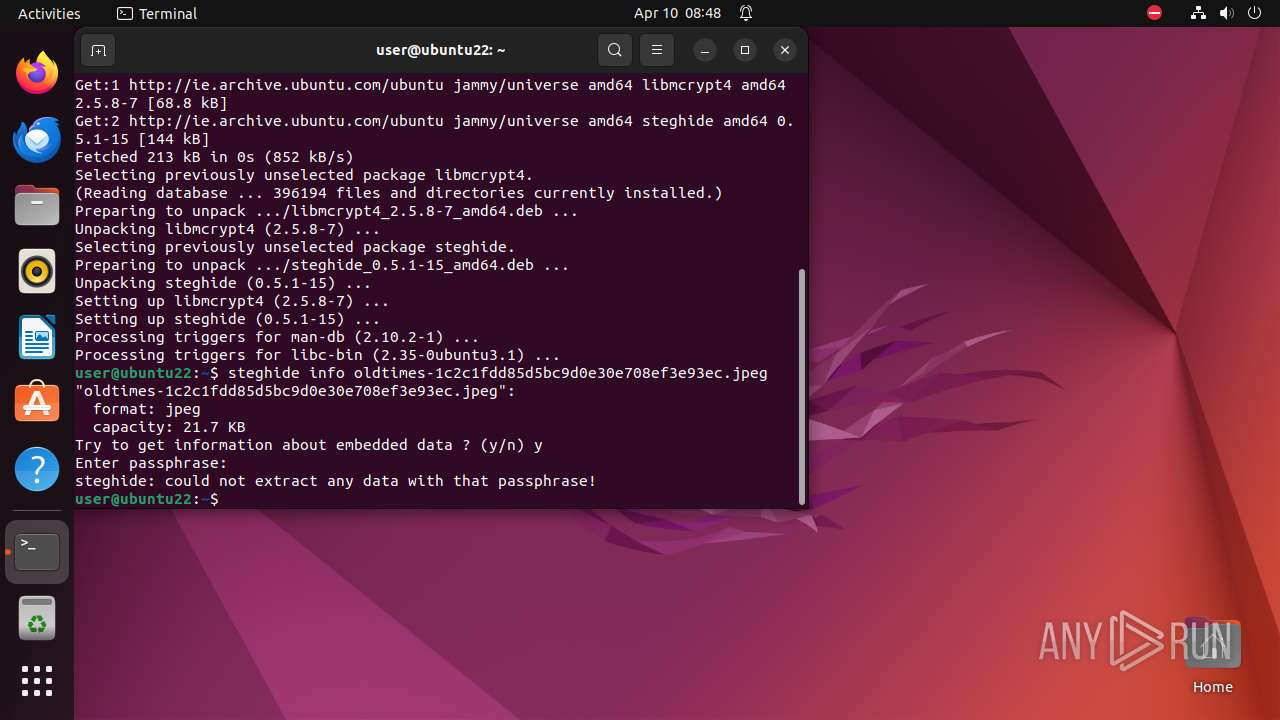1280x720 pixels.
Task: Click 'Processing triggers for libc-bin' line
Action: tap(318, 355)
